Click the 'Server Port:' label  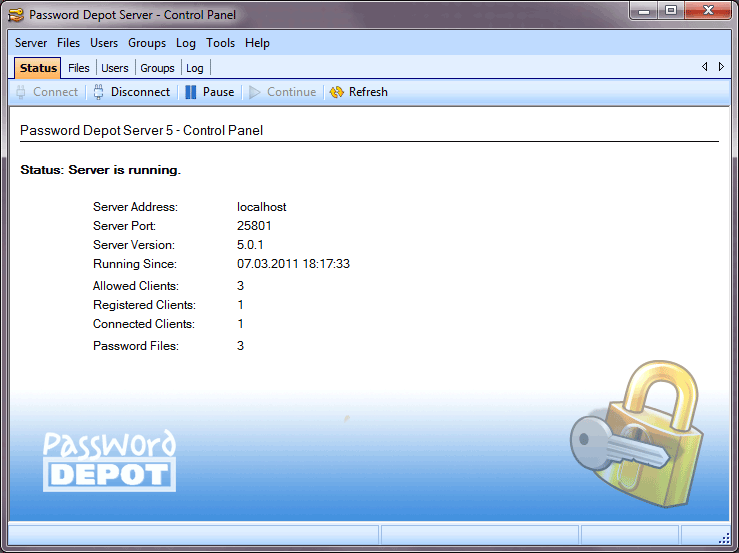(x=124, y=226)
